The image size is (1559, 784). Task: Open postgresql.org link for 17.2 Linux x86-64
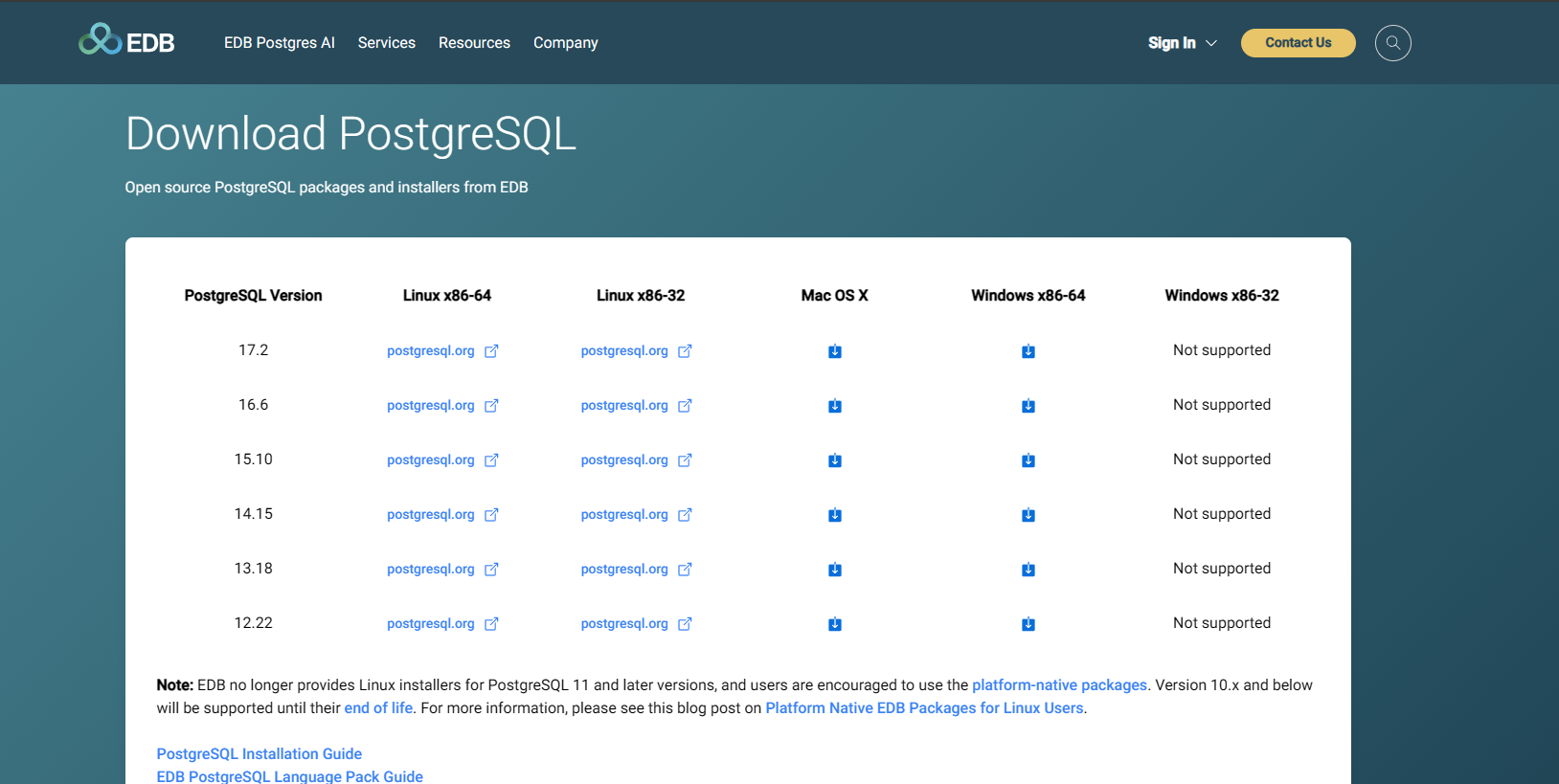click(x=442, y=351)
